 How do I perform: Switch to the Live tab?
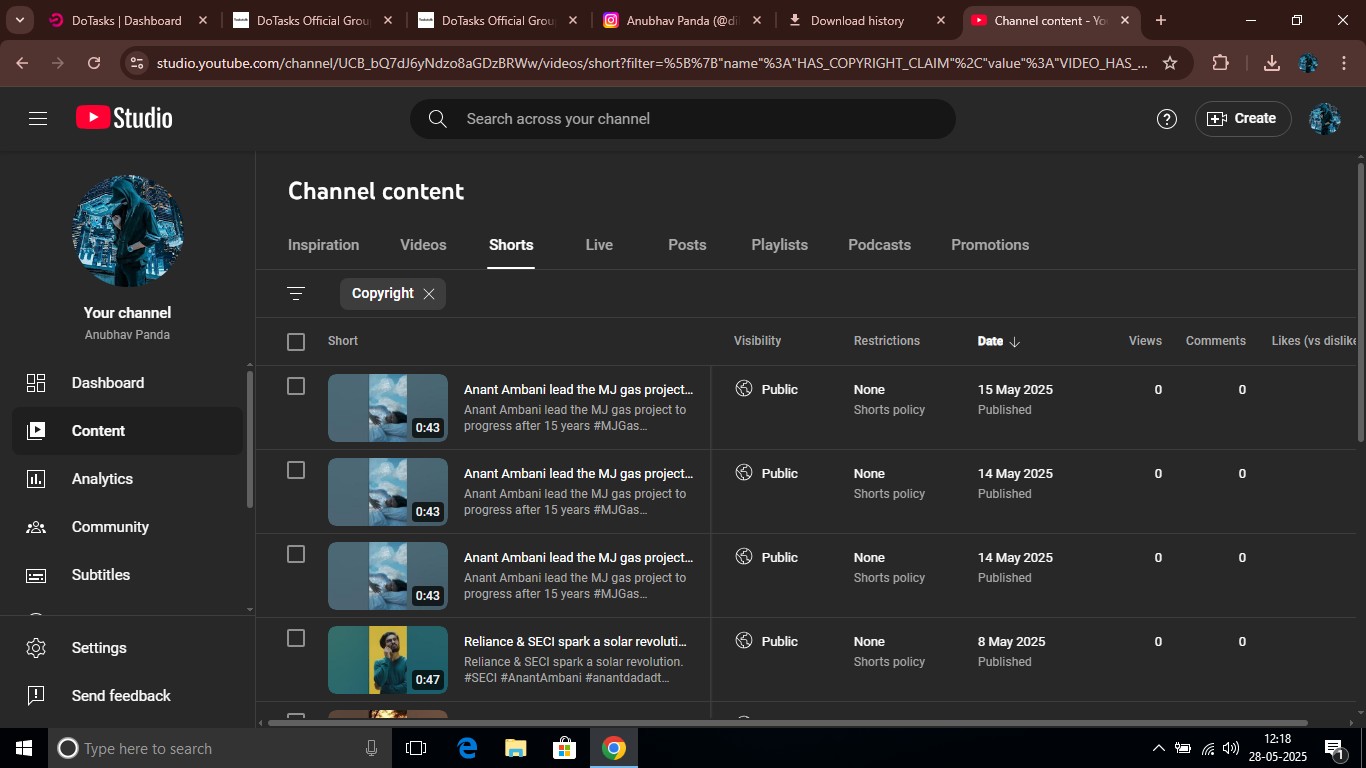click(x=599, y=245)
